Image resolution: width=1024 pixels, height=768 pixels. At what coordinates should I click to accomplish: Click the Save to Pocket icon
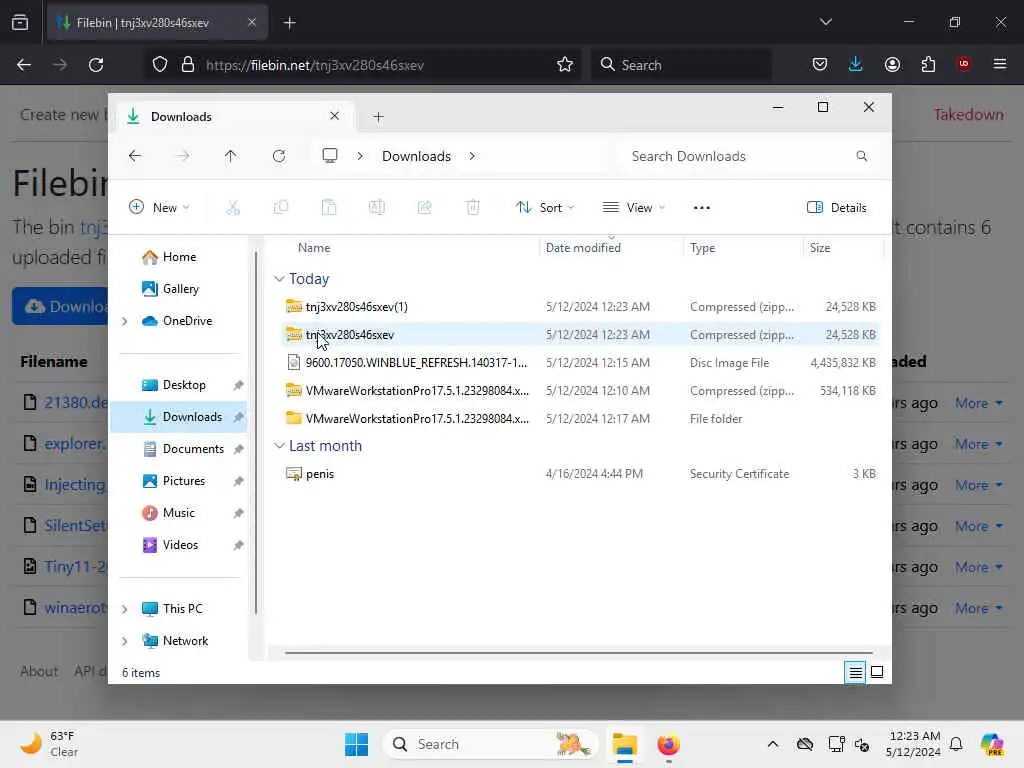(x=820, y=64)
